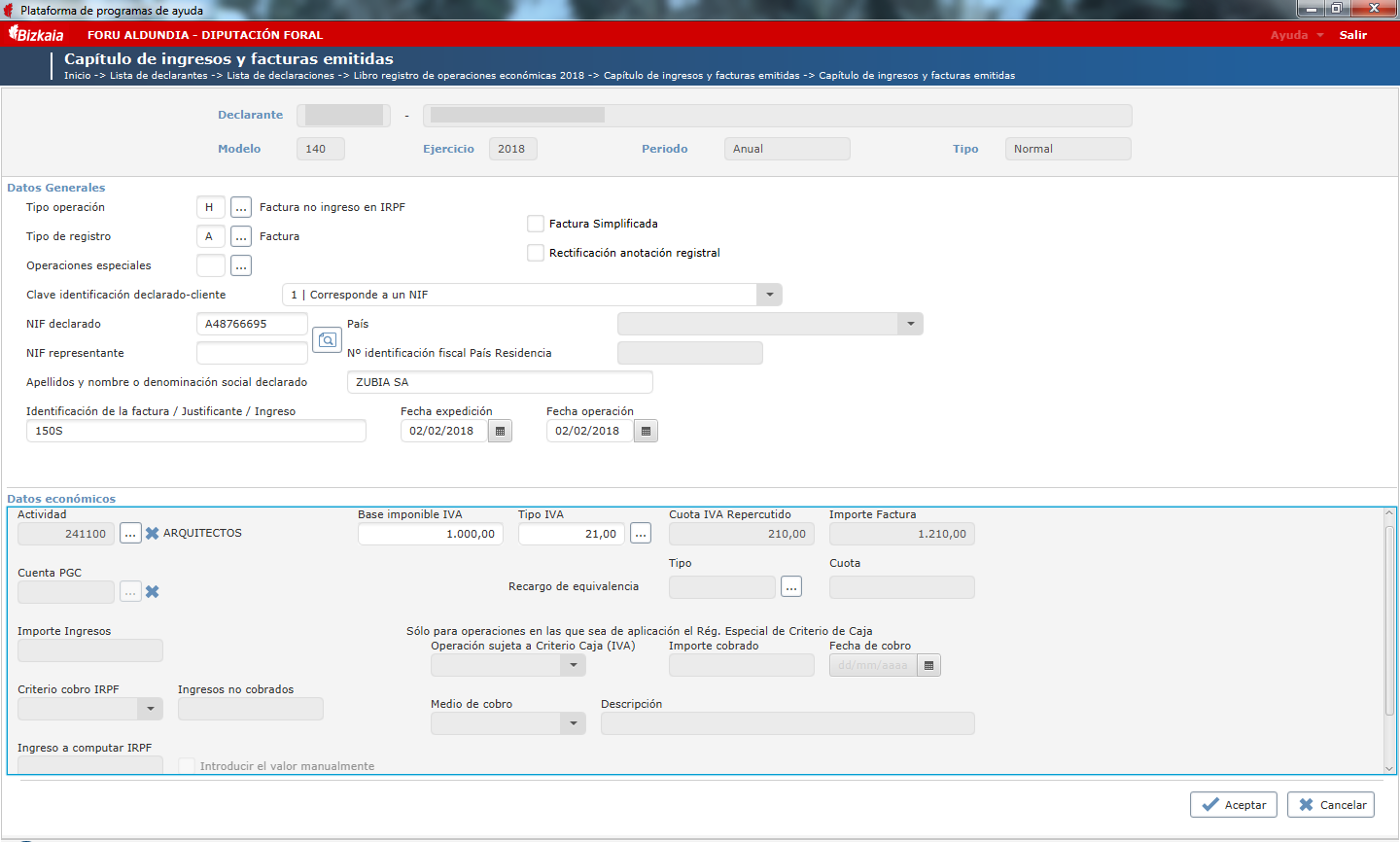Screen dimensions: 1400x842
Task: Expand Operación sujeta a Criterio Caja dropdown
Action: [x=574, y=665]
